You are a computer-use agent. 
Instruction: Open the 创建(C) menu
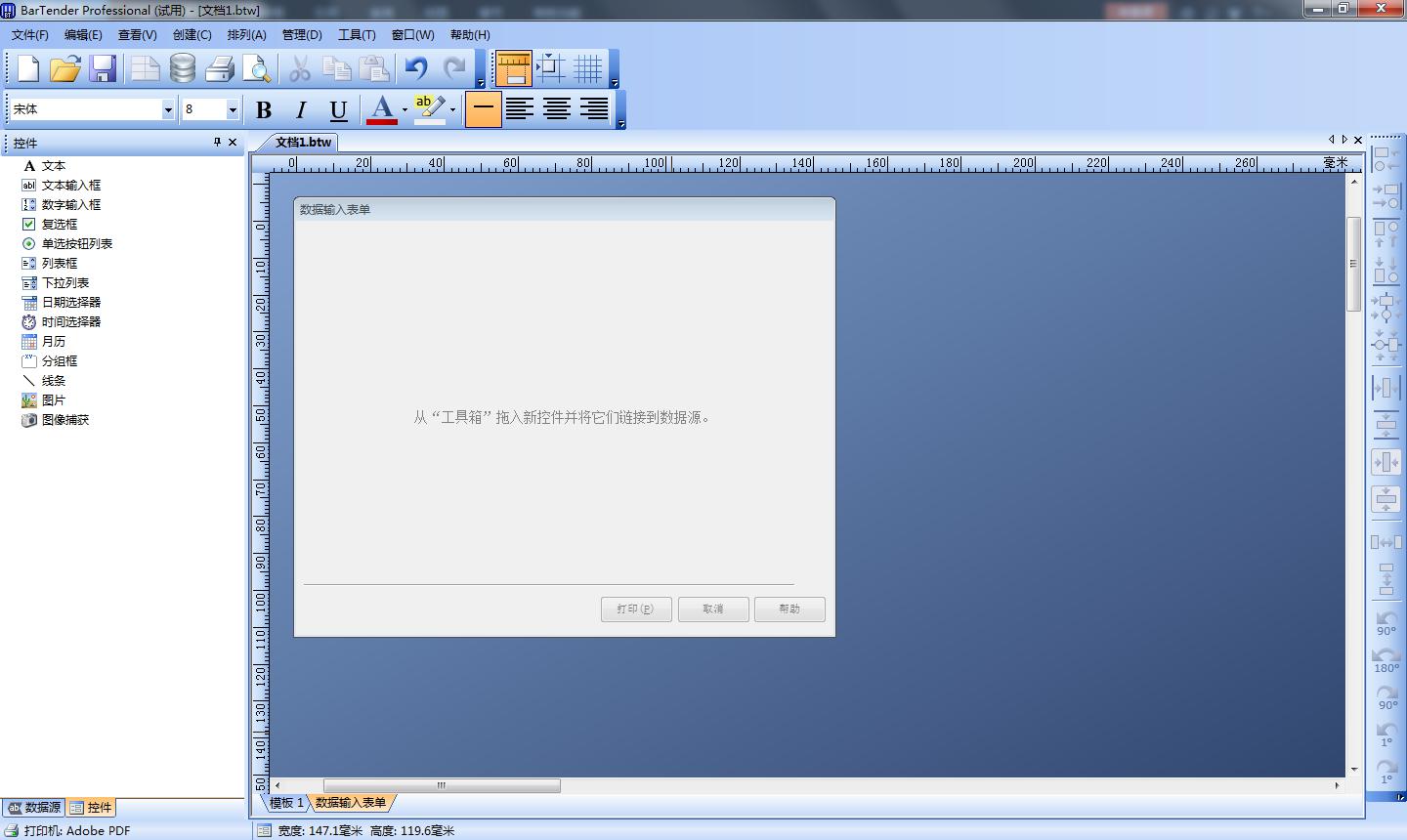(x=192, y=34)
